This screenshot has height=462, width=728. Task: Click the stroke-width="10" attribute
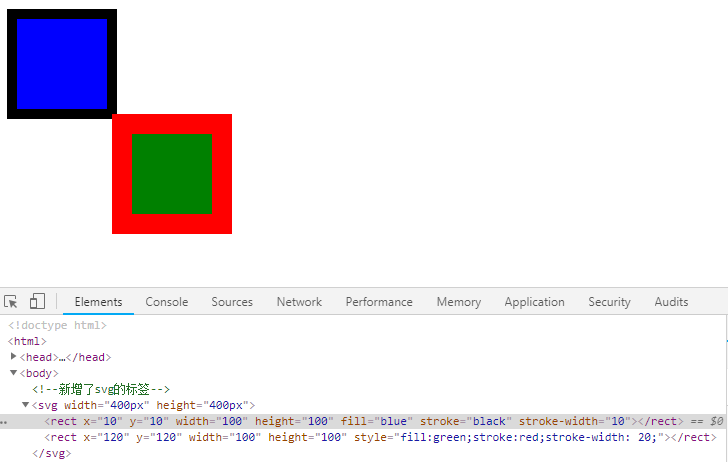tap(575, 421)
